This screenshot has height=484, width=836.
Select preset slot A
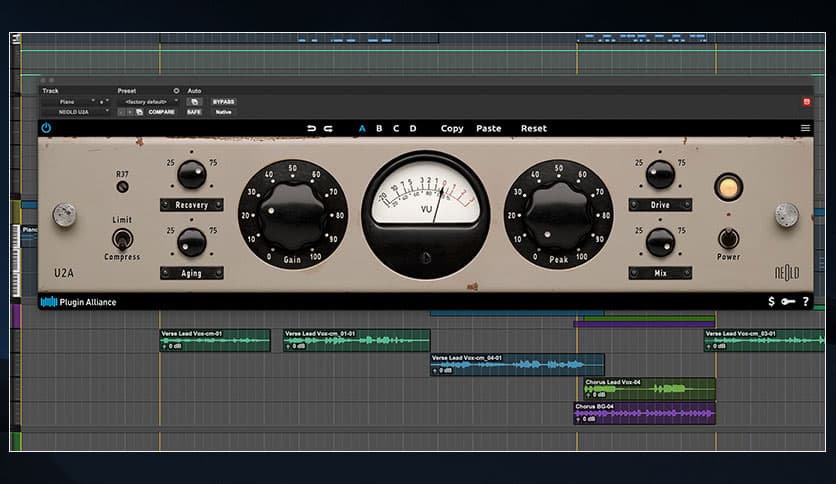tap(362, 128)
